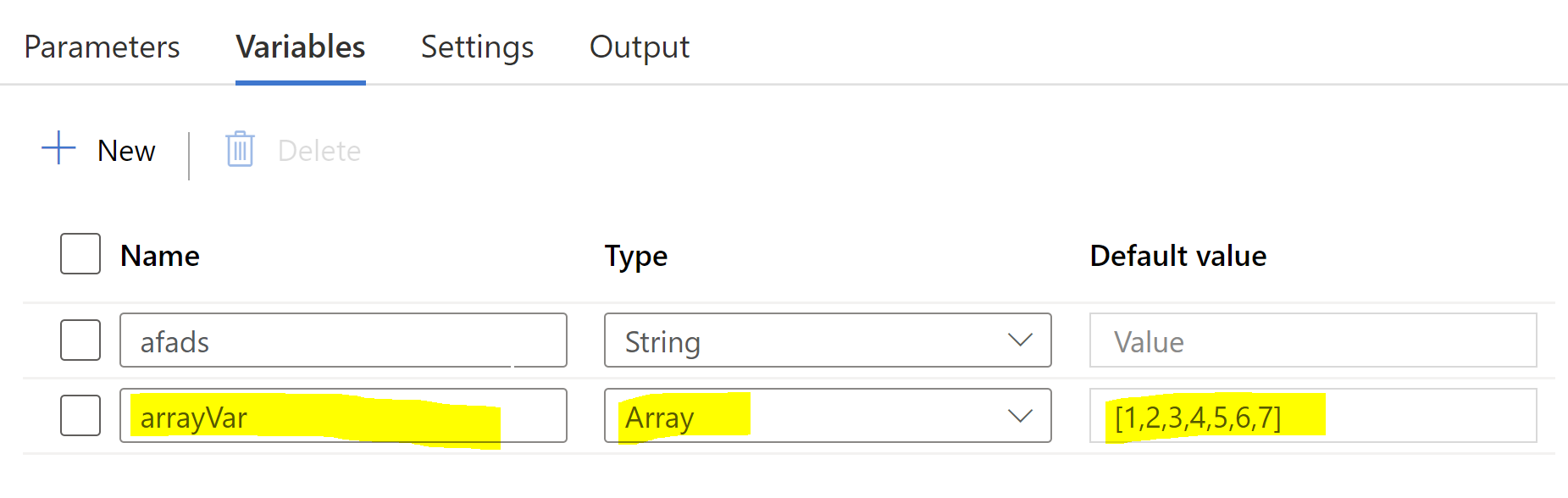Image resolution: width=1568 pixels, height=498 pixels.
Task: Toggle the select-all checkbox beside Name
Action: click(x=80, y=254)
